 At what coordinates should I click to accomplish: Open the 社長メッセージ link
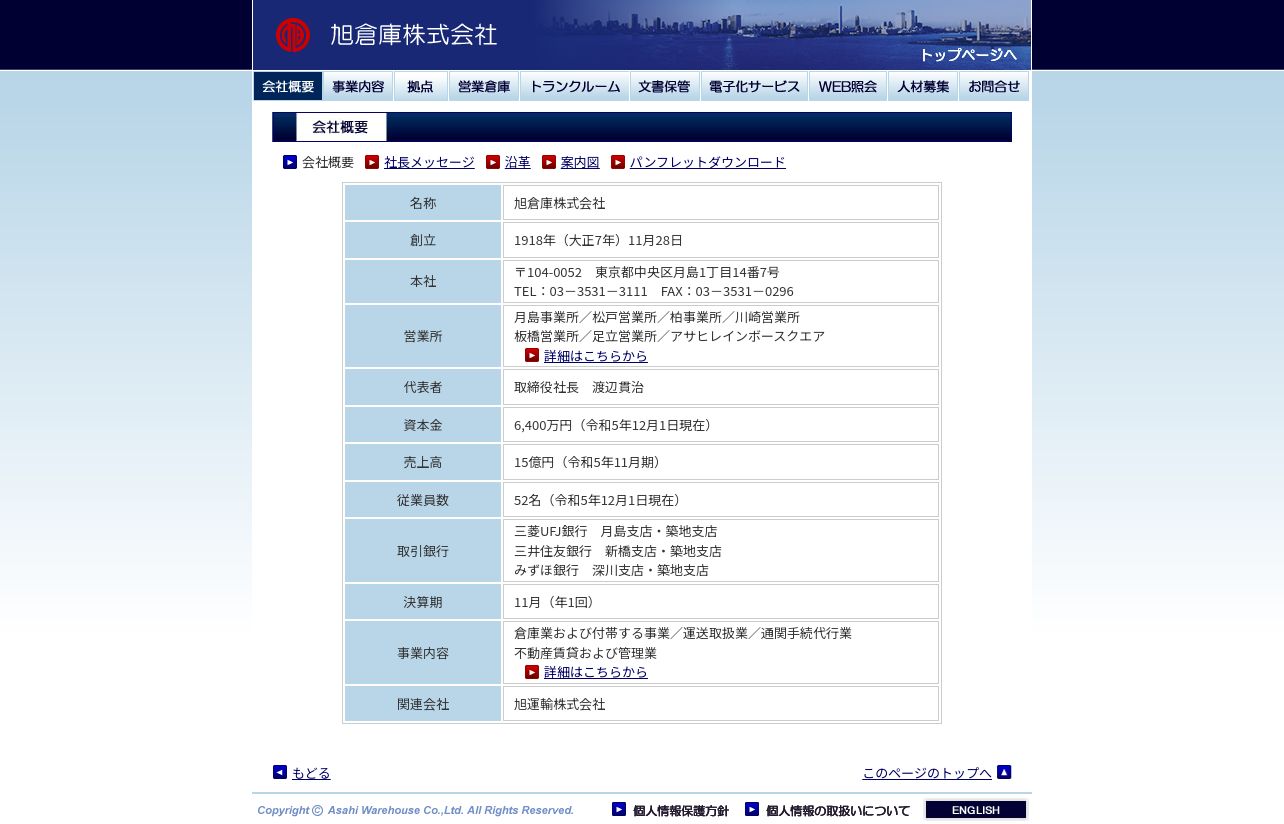click(x=429, y=162)
